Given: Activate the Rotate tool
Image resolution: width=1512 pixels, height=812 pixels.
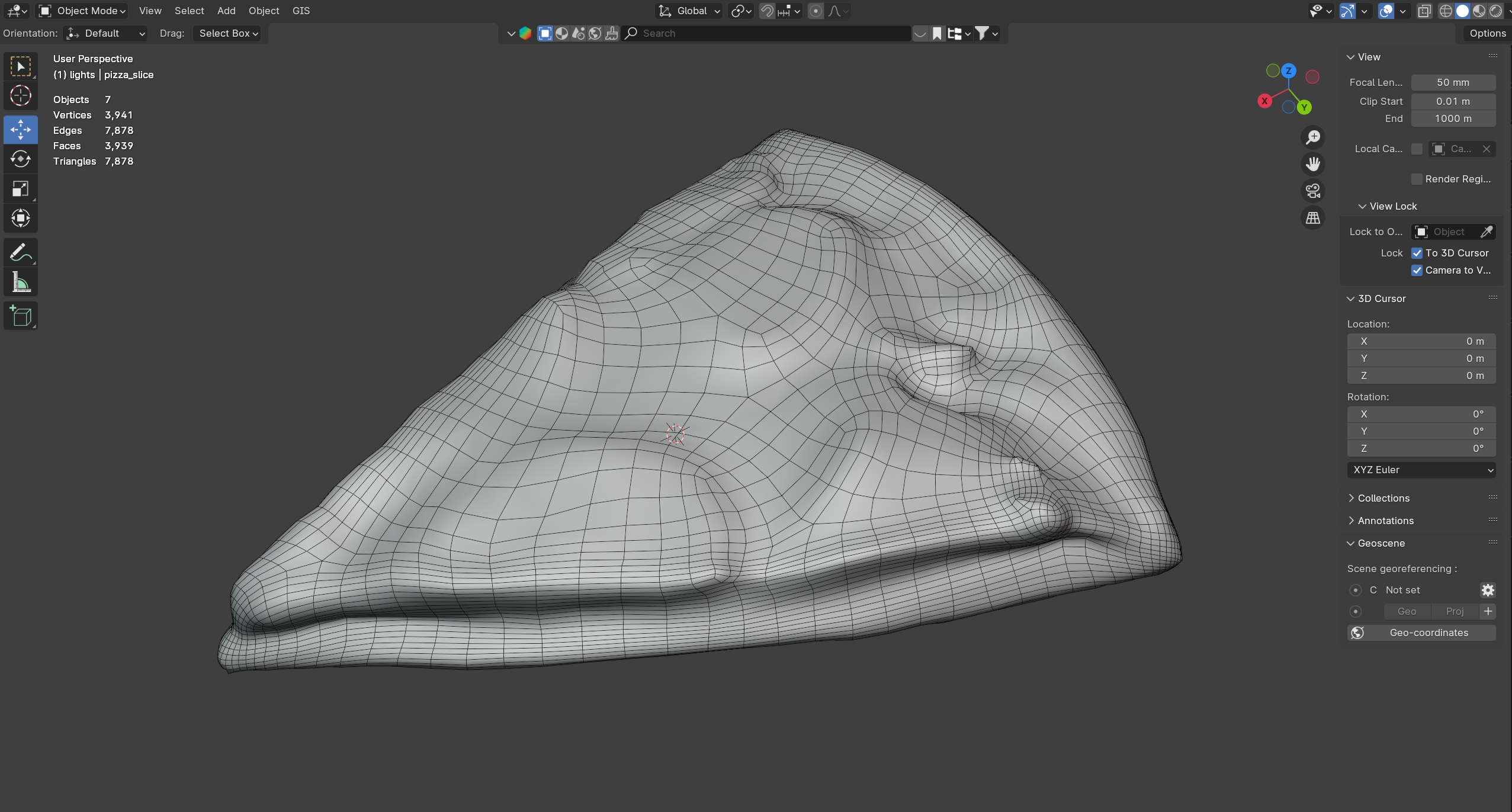Looking at the screenshot, I should pyautogui.click(x=21, y=159).
